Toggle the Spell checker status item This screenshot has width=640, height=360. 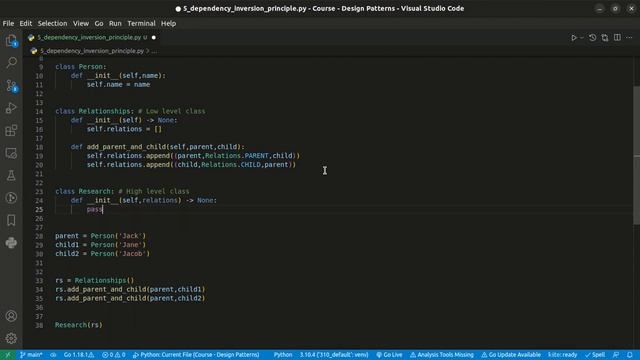pyautogui.click(x=595, y=355)
